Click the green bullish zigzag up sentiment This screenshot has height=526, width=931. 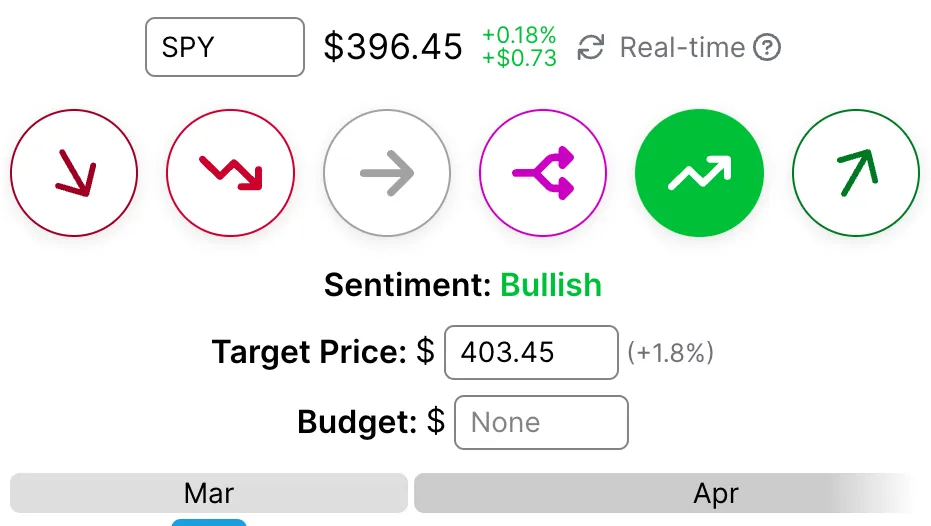coord(699,174)
